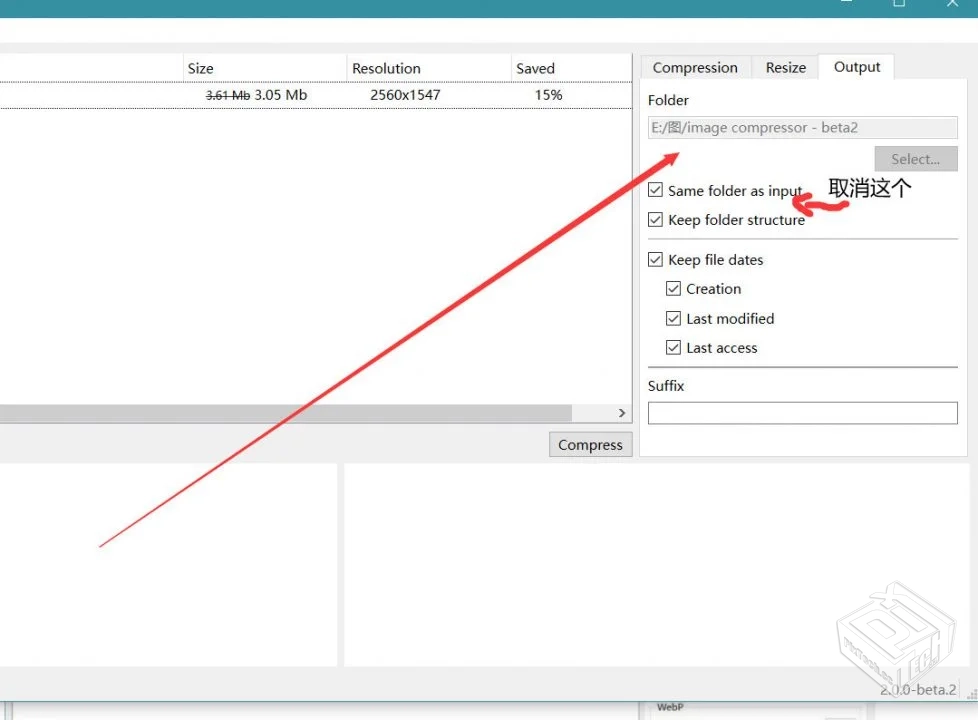Uncheck Same folder as input
This screenshot has width=978, height=720.
coord(656,190)
